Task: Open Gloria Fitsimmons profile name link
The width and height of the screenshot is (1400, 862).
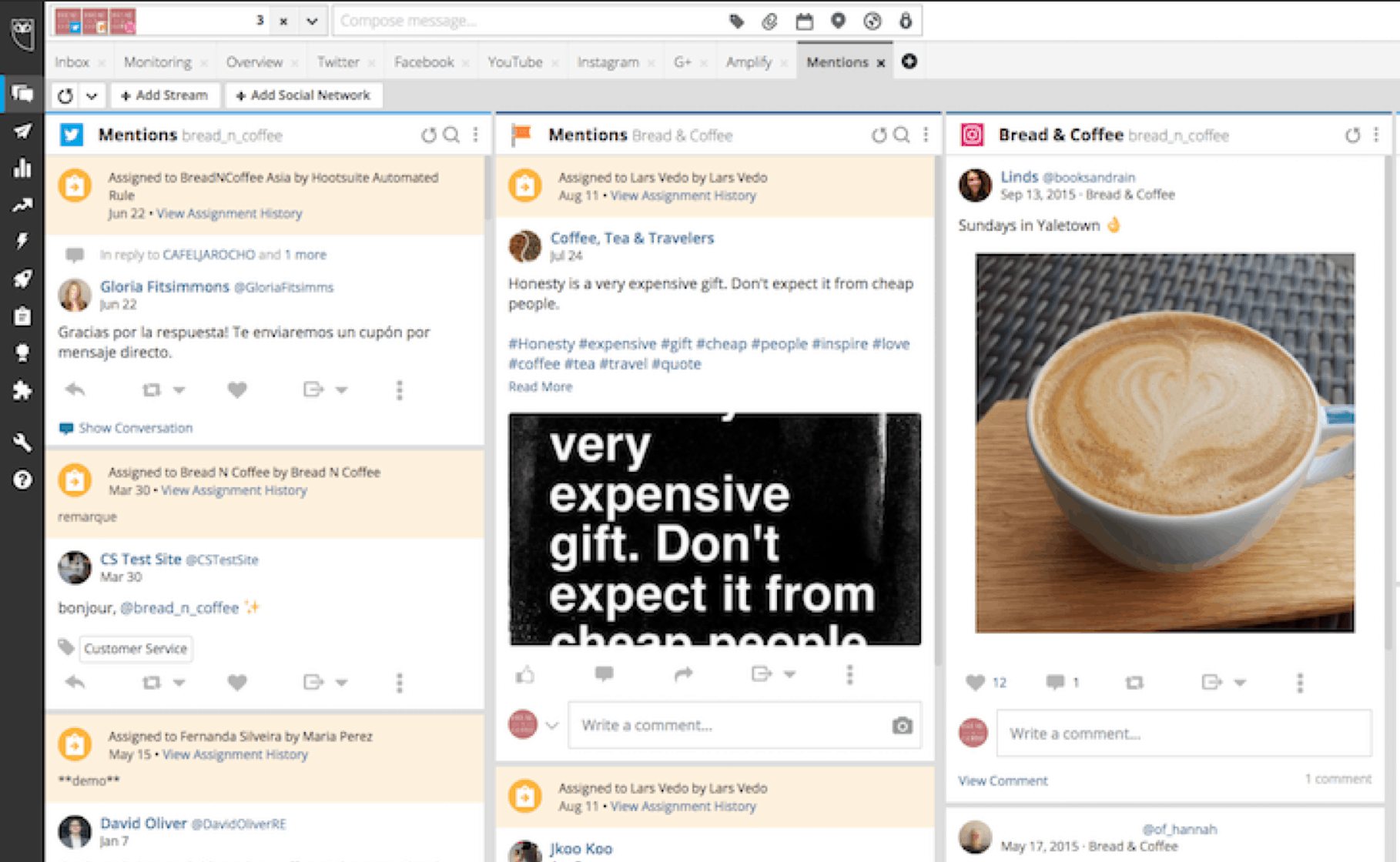Action: (164, 286)
